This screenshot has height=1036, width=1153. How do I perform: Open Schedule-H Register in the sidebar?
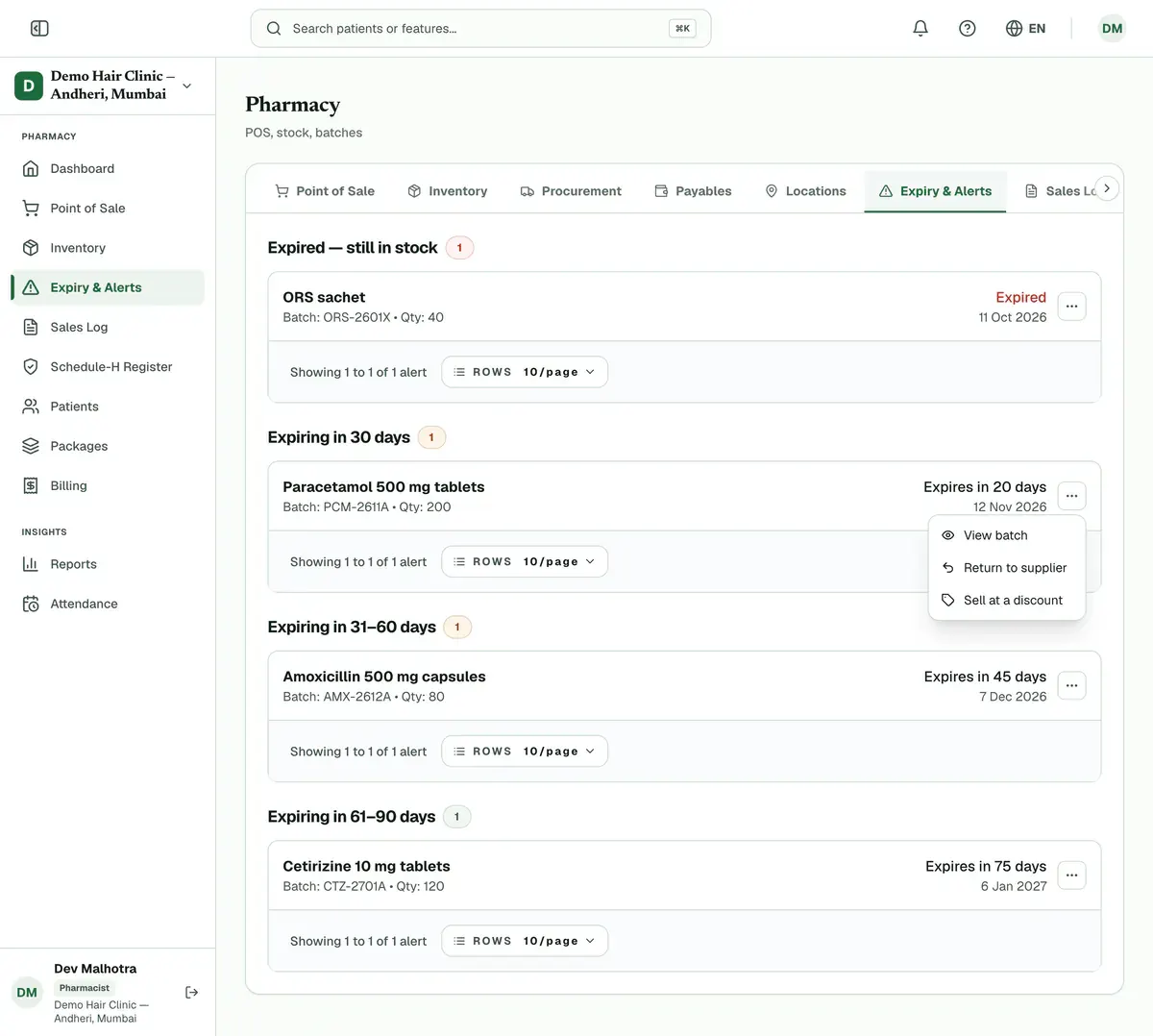pyautogui.click(x=108, y=367)
